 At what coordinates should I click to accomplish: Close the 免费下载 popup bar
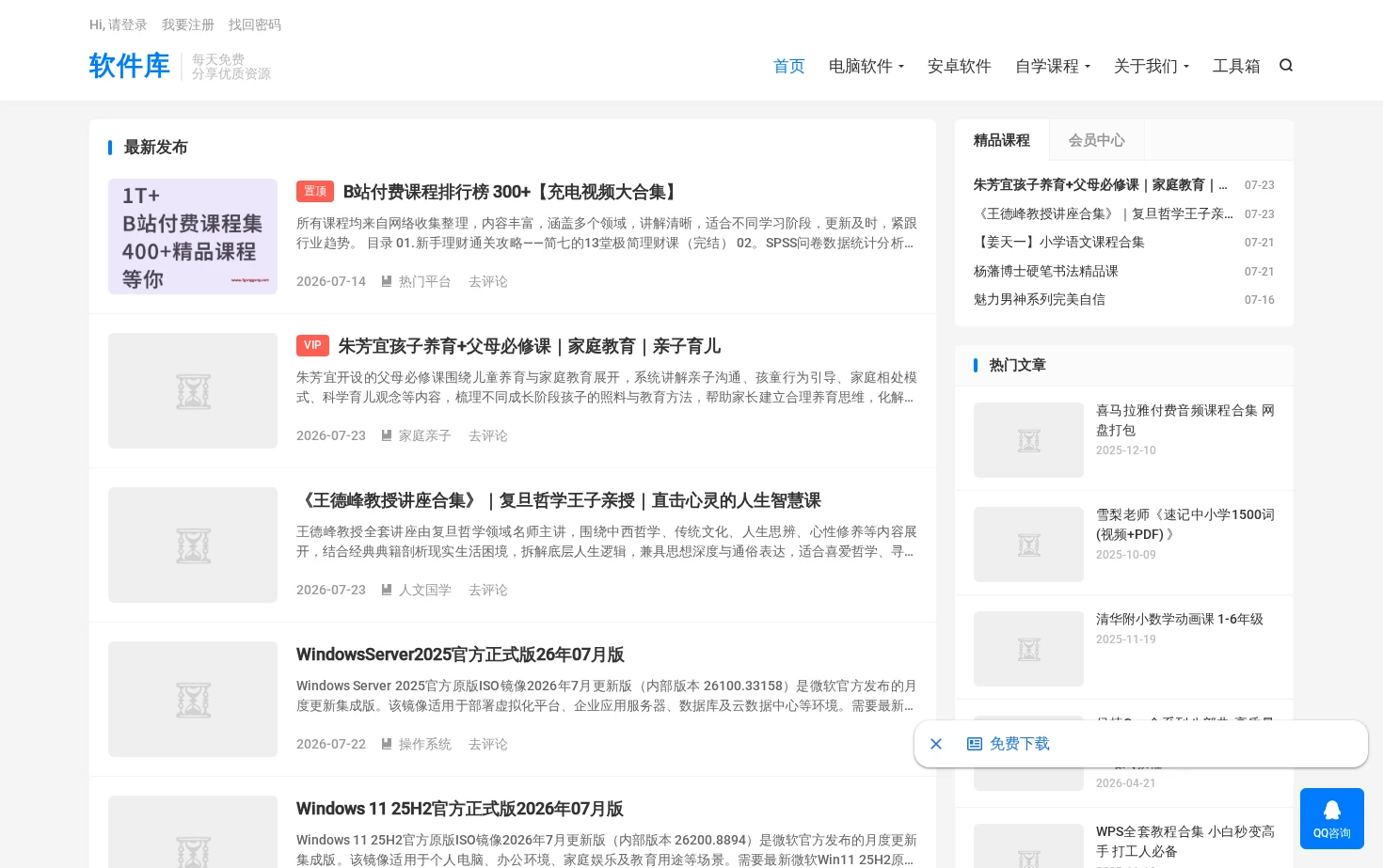pos(936,744)
